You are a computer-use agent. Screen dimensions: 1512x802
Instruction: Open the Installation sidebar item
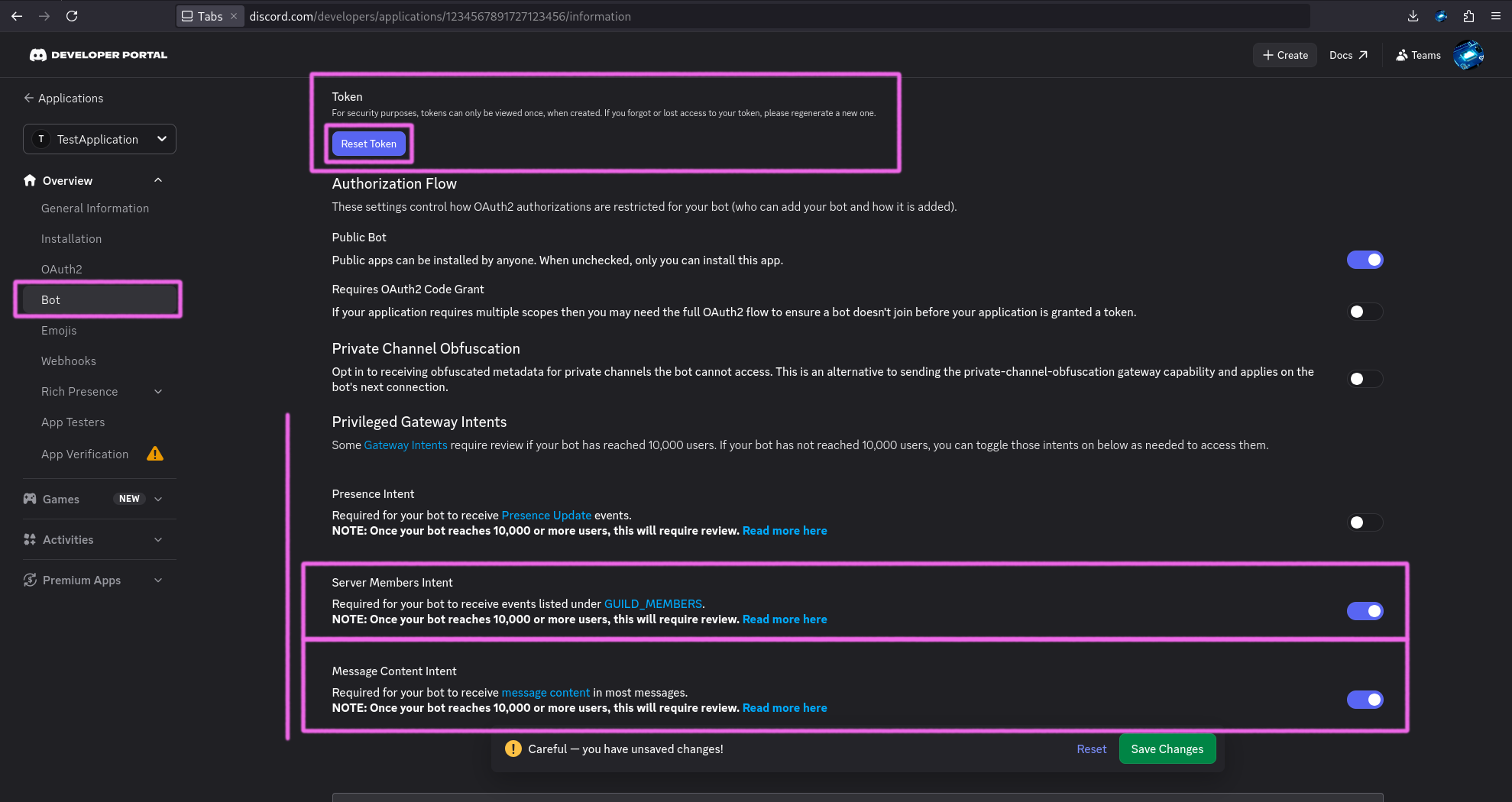point(71,239)
